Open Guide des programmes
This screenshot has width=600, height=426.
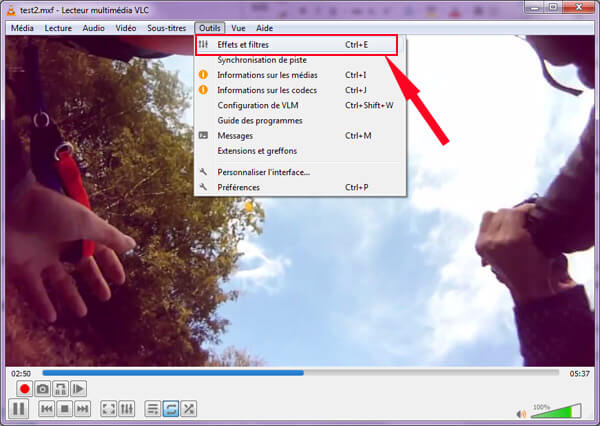[x=300, y=121]
